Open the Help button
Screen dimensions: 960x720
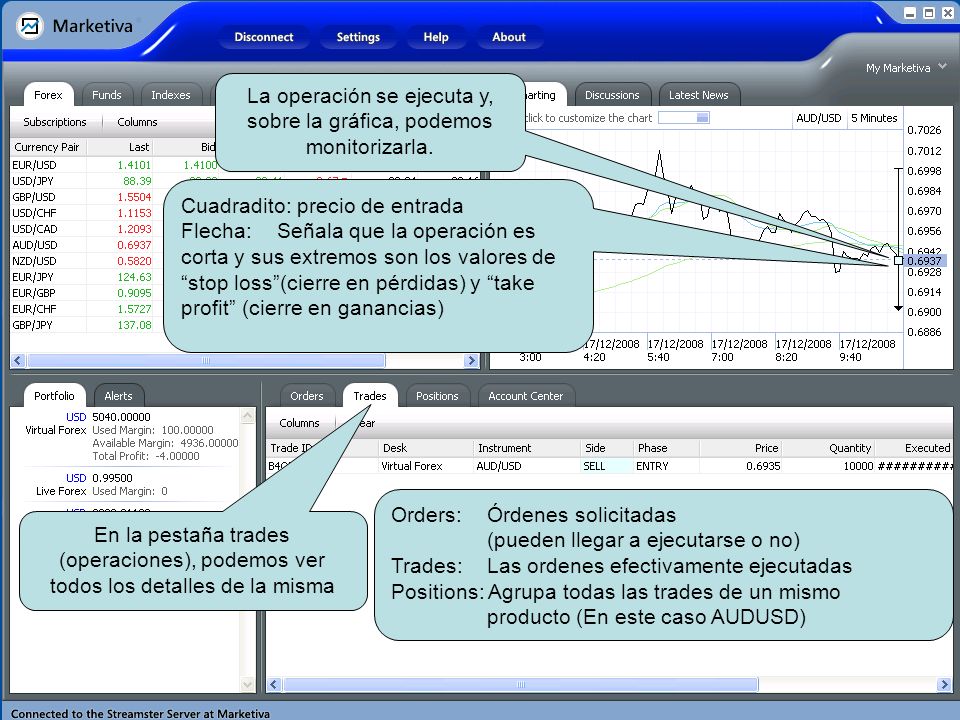[436, 37]
